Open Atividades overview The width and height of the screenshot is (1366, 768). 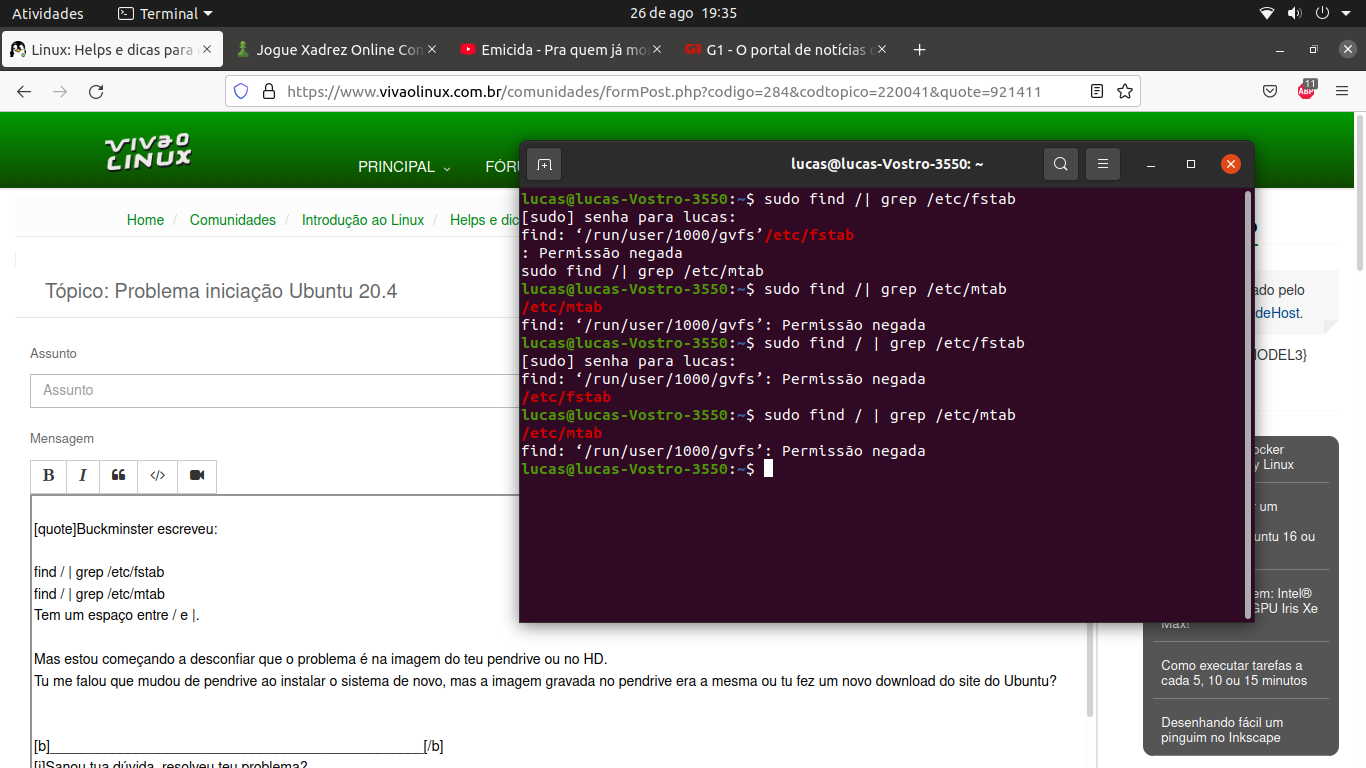(48, 13)
